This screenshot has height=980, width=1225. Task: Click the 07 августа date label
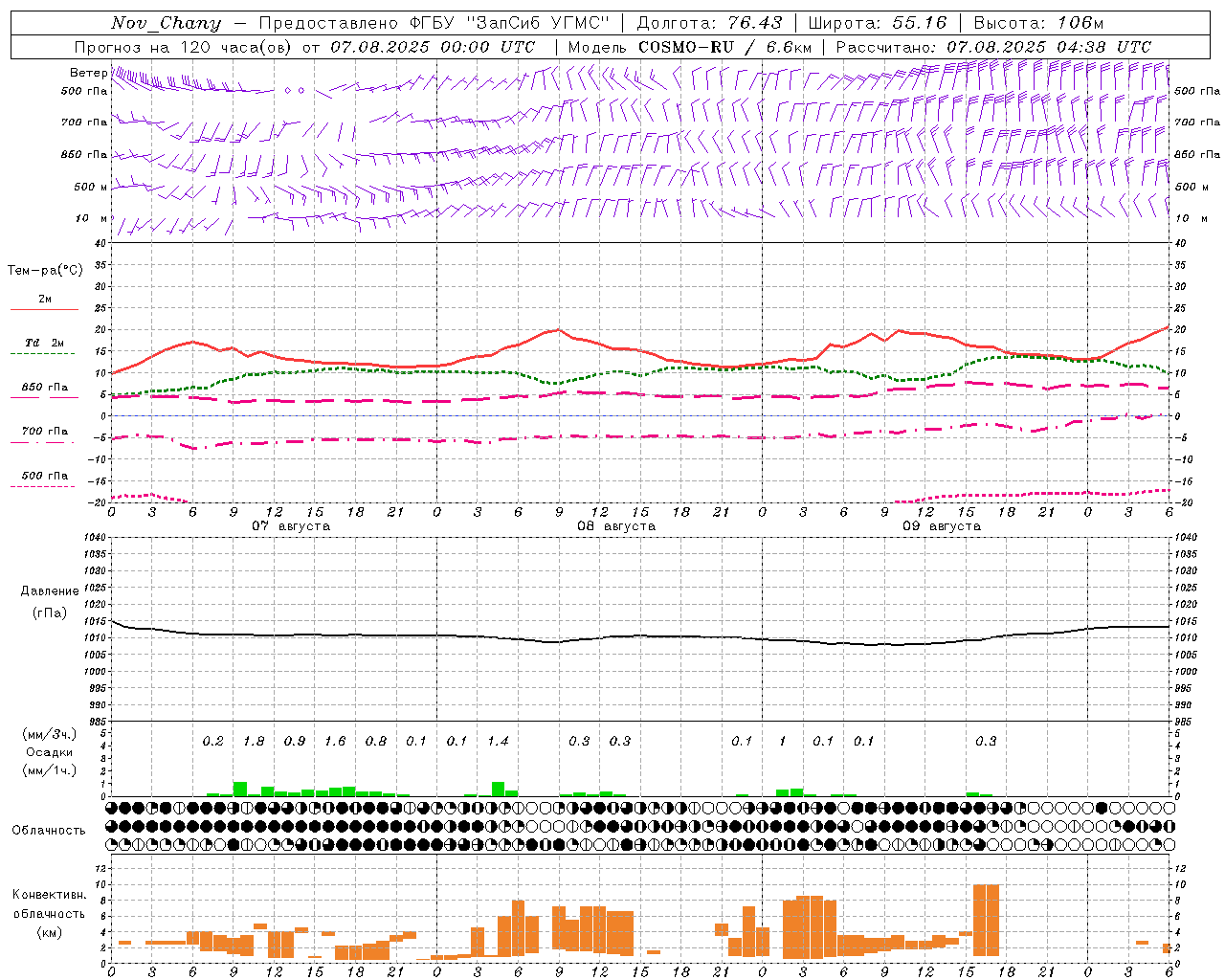[x=291, y=526]
